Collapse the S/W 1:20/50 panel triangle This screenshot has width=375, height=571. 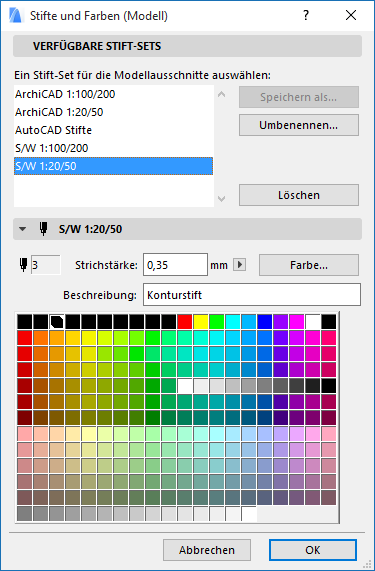[x=23, y=229]
